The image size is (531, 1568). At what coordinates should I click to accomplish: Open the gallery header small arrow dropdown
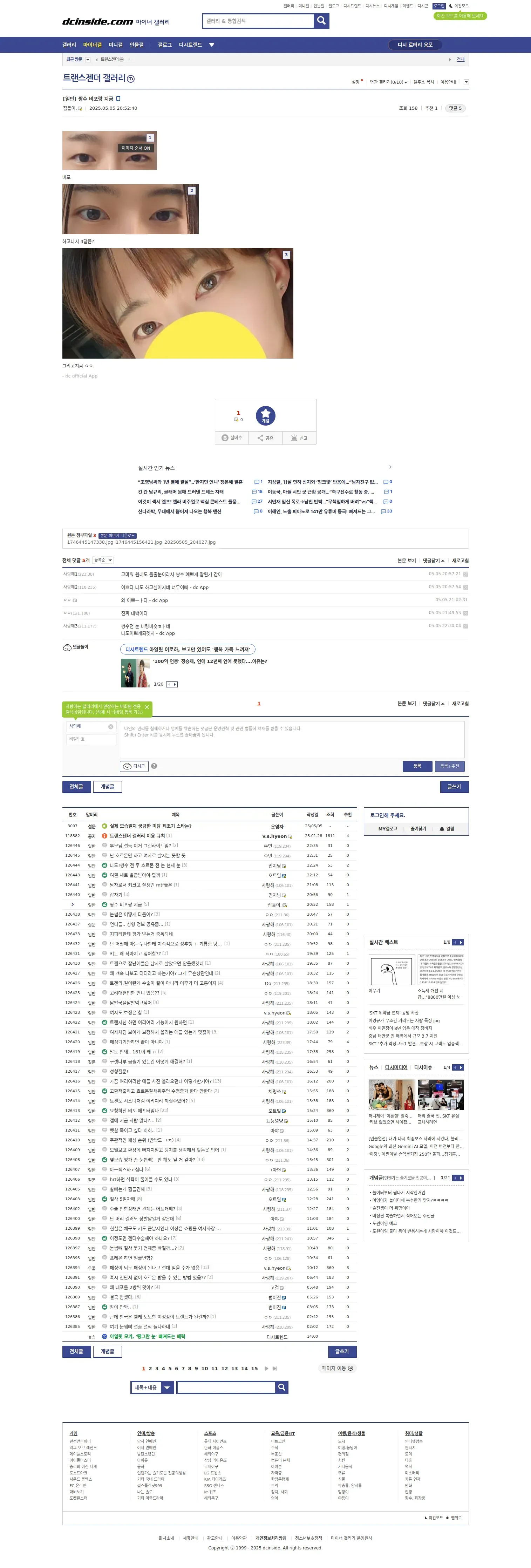click(x=466, y=82)
